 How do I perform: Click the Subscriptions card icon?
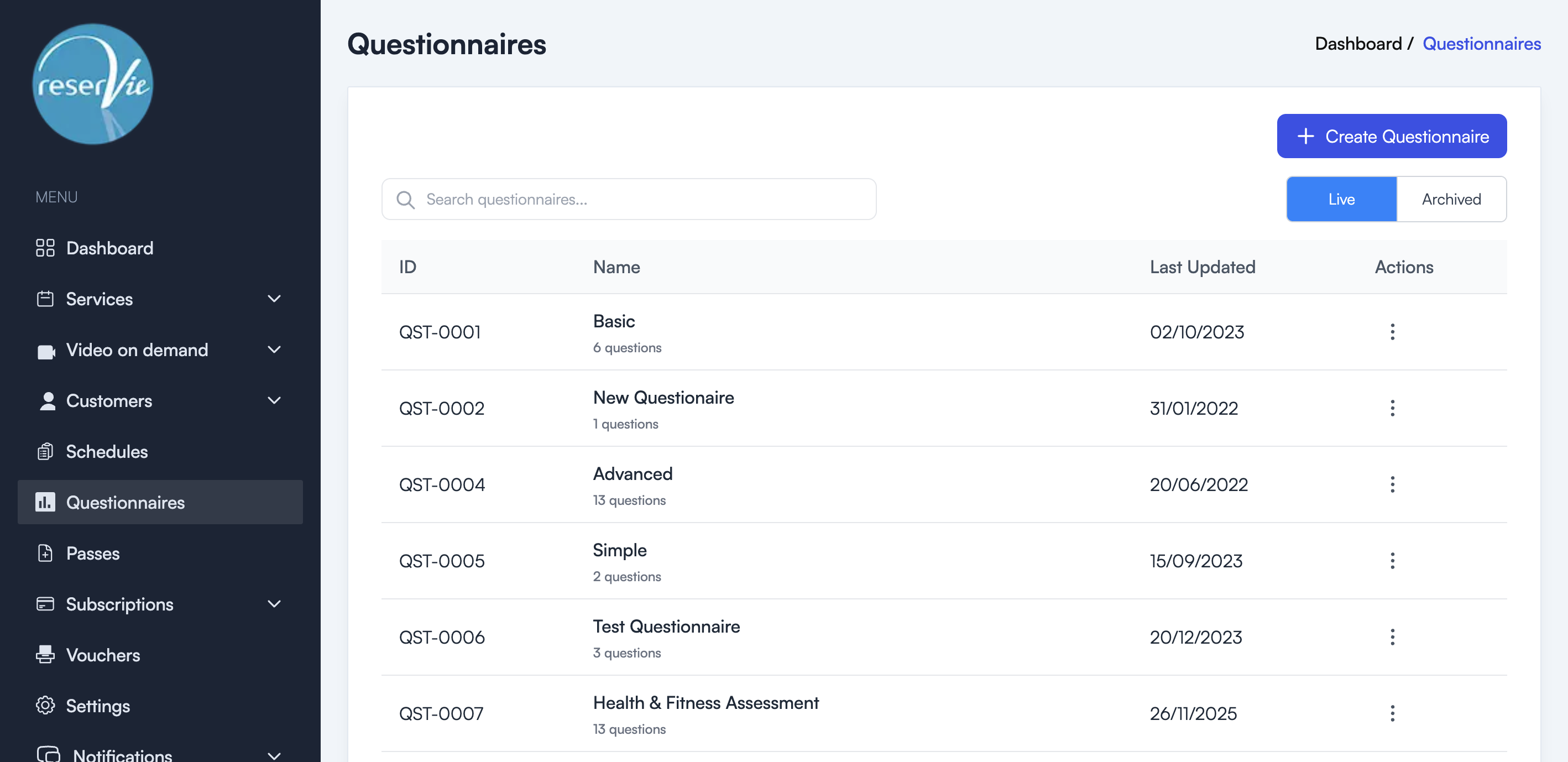(x=45, y=604)
